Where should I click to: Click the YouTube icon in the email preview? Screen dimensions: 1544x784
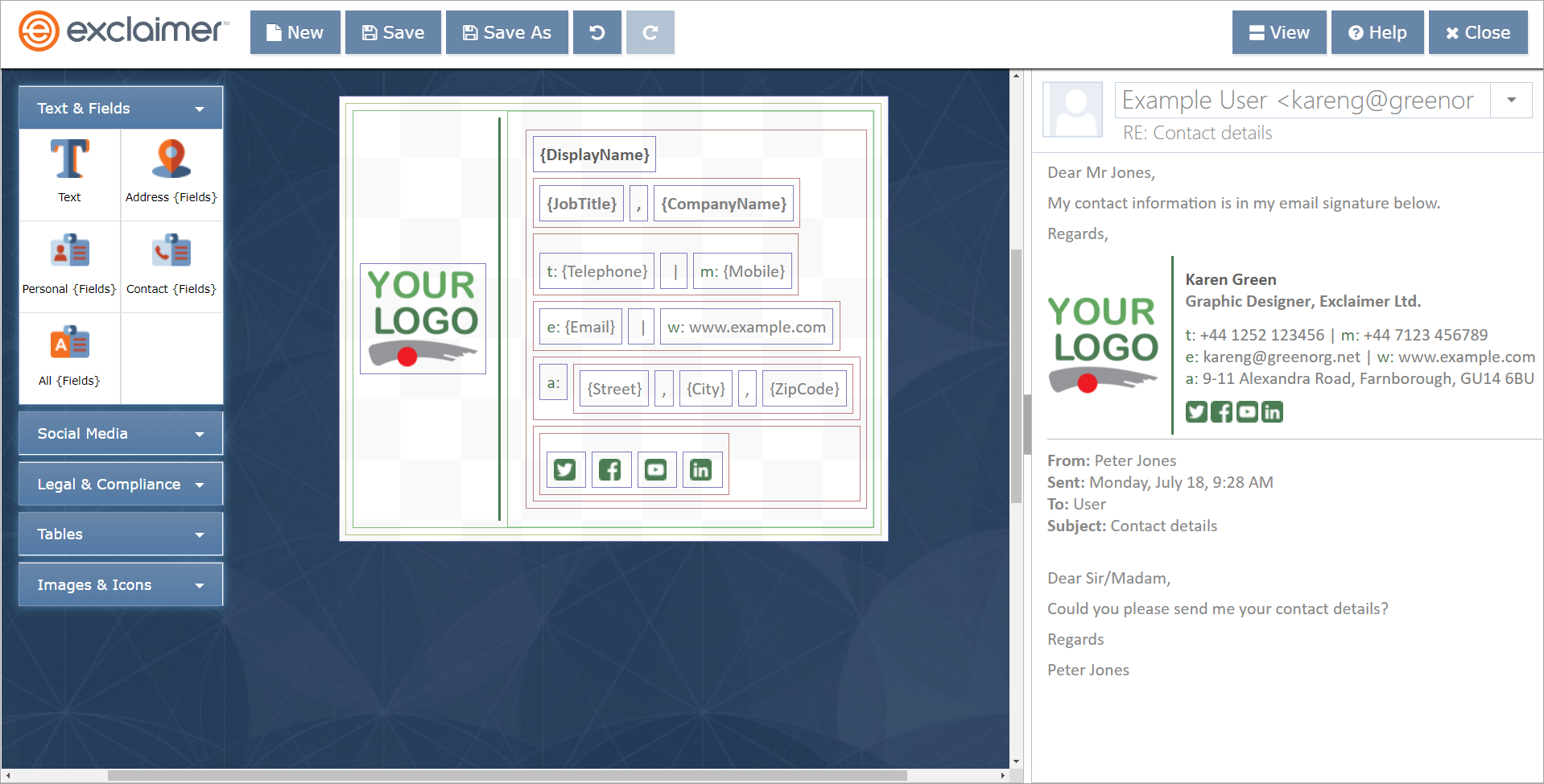coord(1247,412)
